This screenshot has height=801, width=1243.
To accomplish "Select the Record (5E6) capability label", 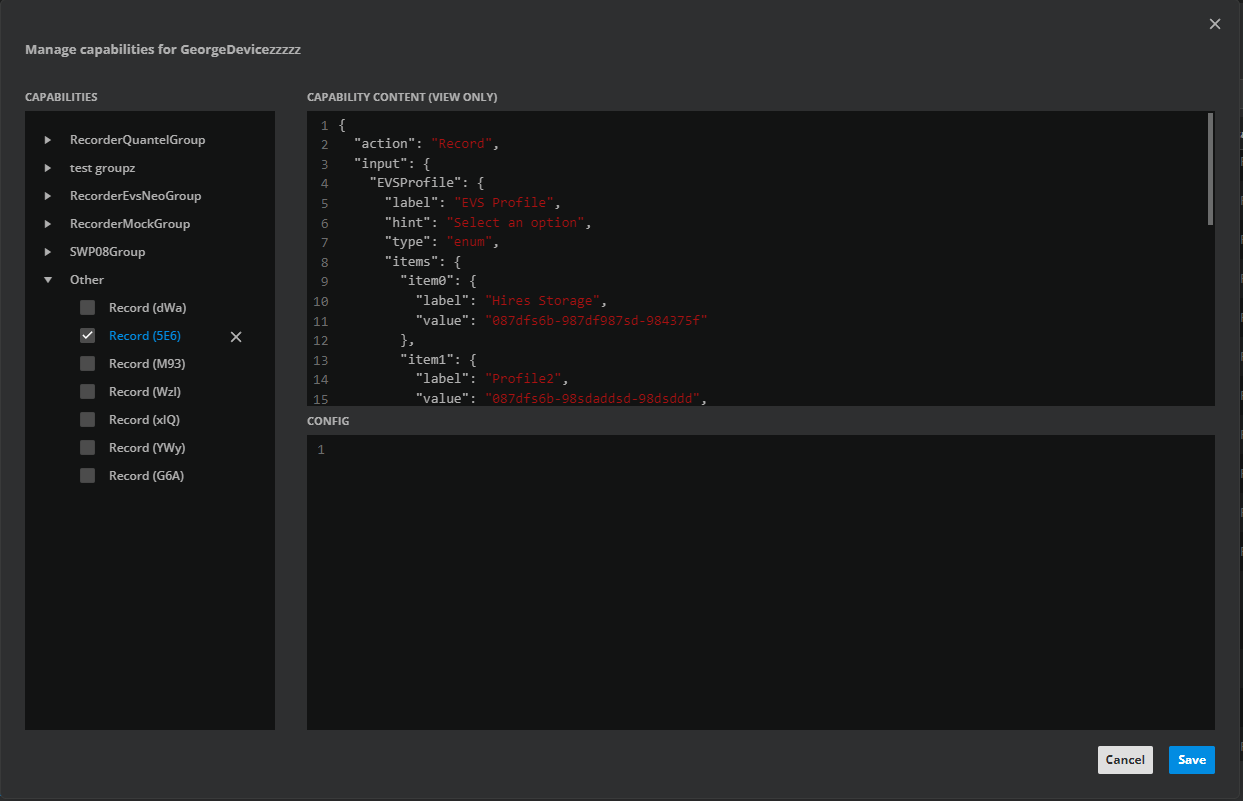I will [x=145, y=336].
